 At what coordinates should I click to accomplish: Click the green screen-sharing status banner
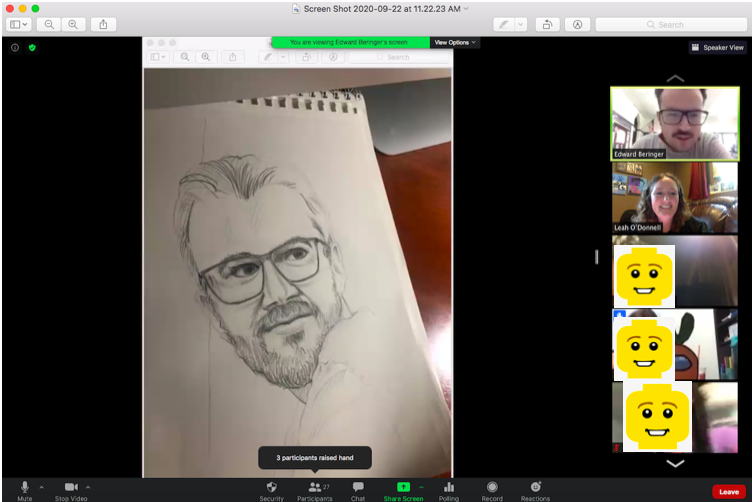pyautogui.click(x=351, y=42)
